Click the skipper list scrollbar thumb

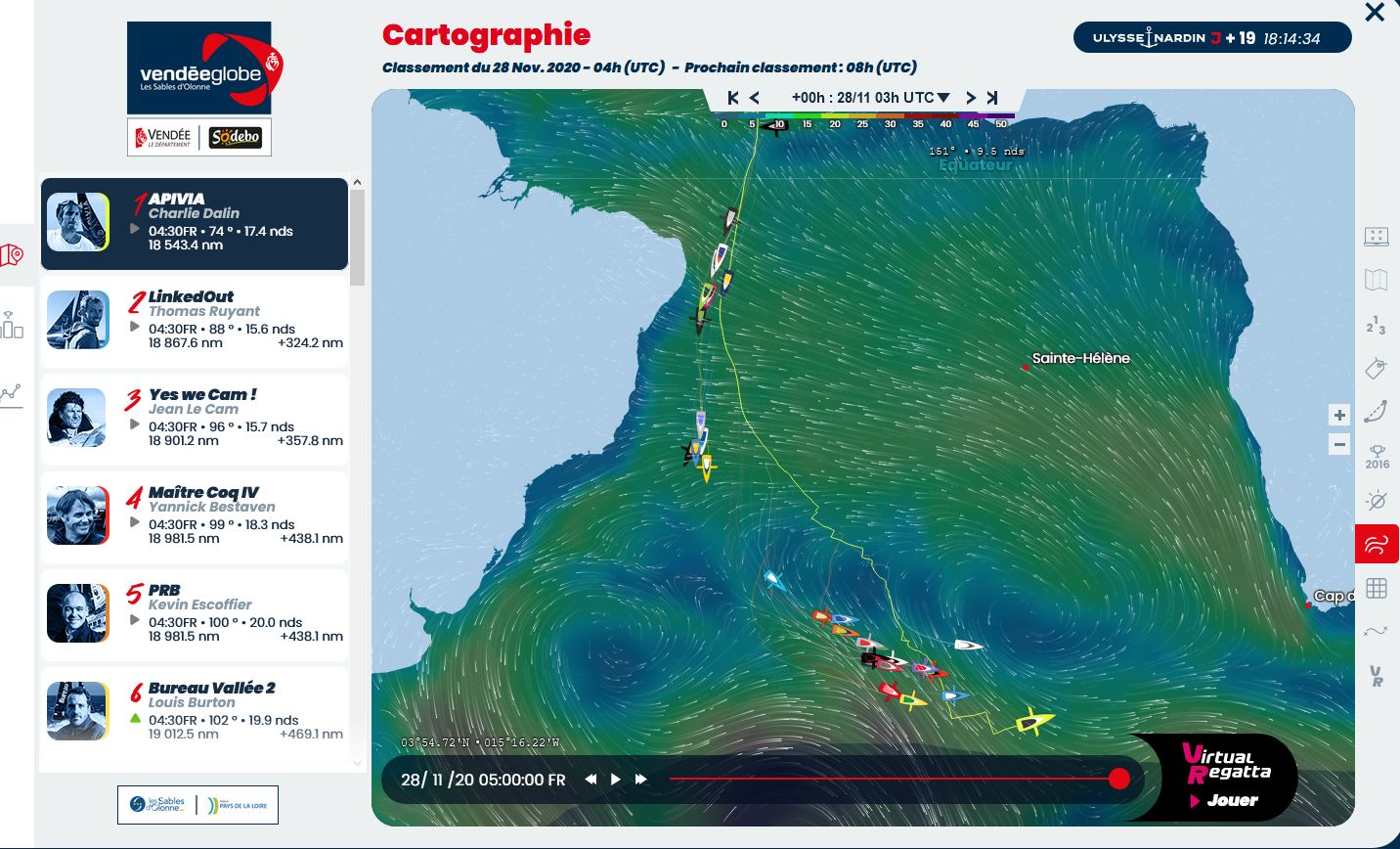(357, 238)
